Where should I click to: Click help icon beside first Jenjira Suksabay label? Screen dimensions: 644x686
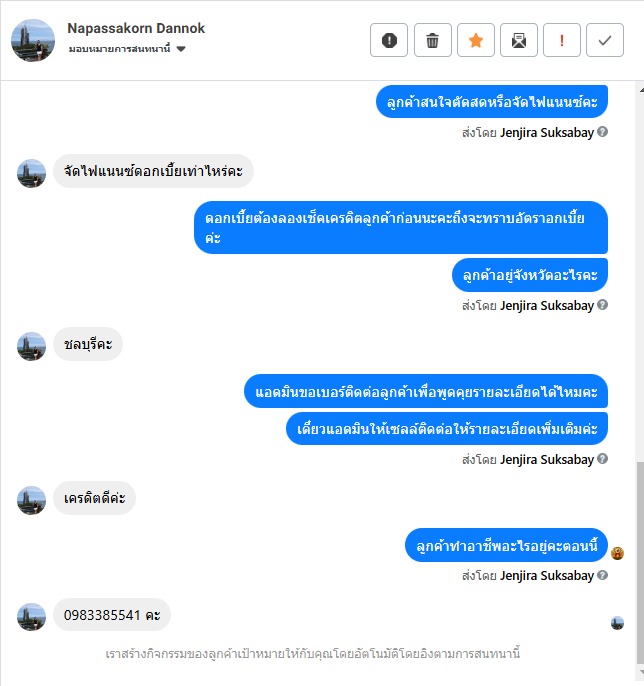602,132
